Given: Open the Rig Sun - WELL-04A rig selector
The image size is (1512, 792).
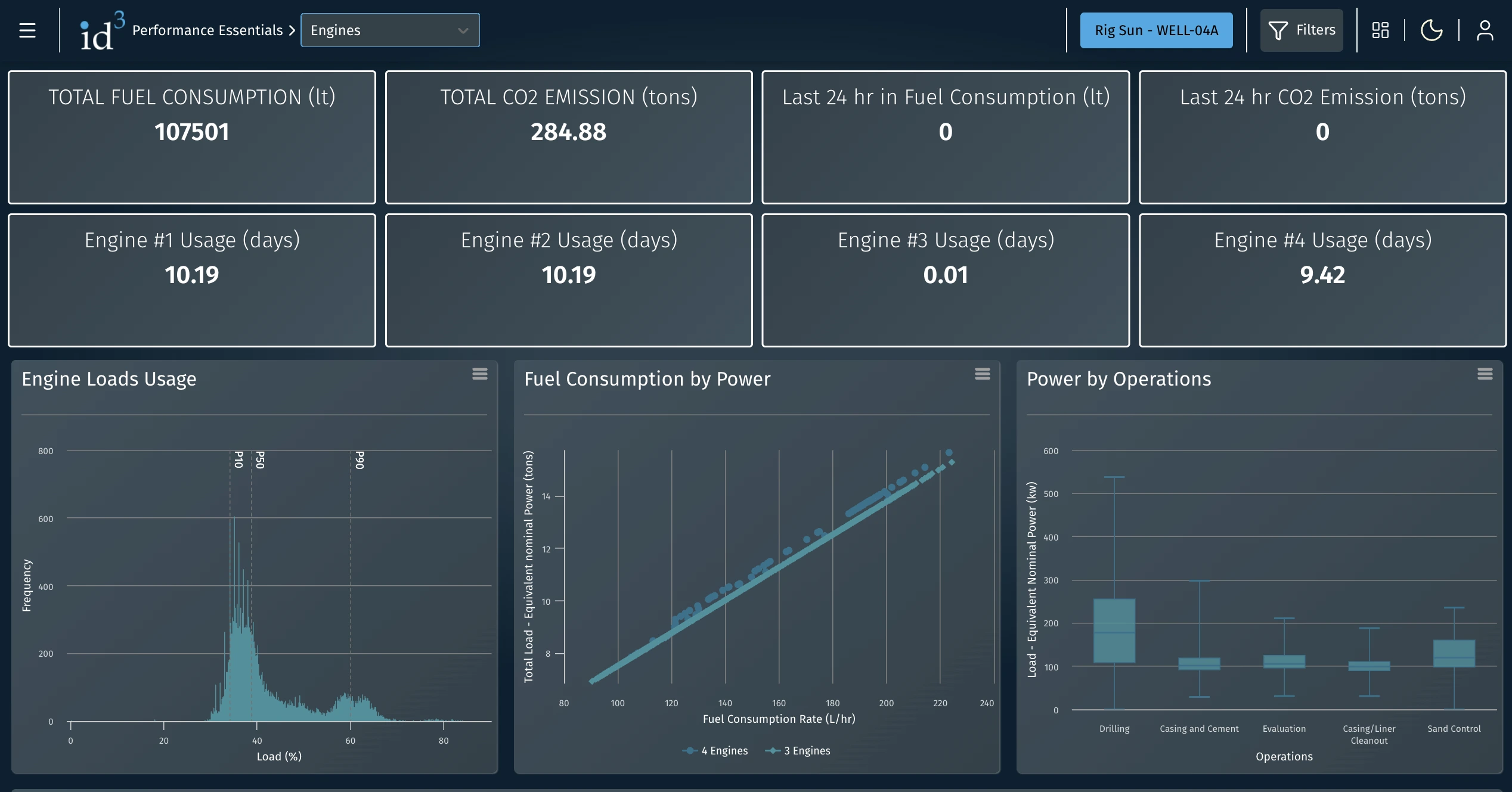Looking at the screenshot, I should tap(1155, 30).
